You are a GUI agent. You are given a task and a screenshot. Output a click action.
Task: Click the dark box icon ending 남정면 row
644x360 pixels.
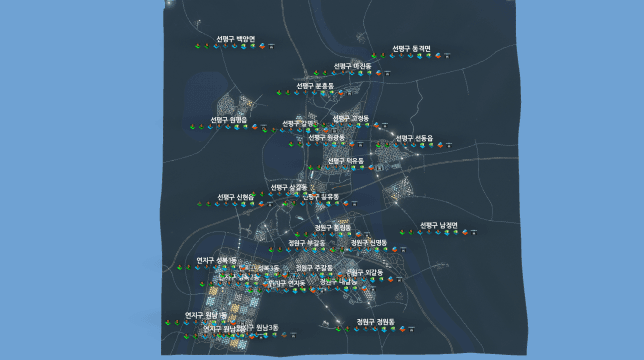pyautogui.click(x=474, y=232)
